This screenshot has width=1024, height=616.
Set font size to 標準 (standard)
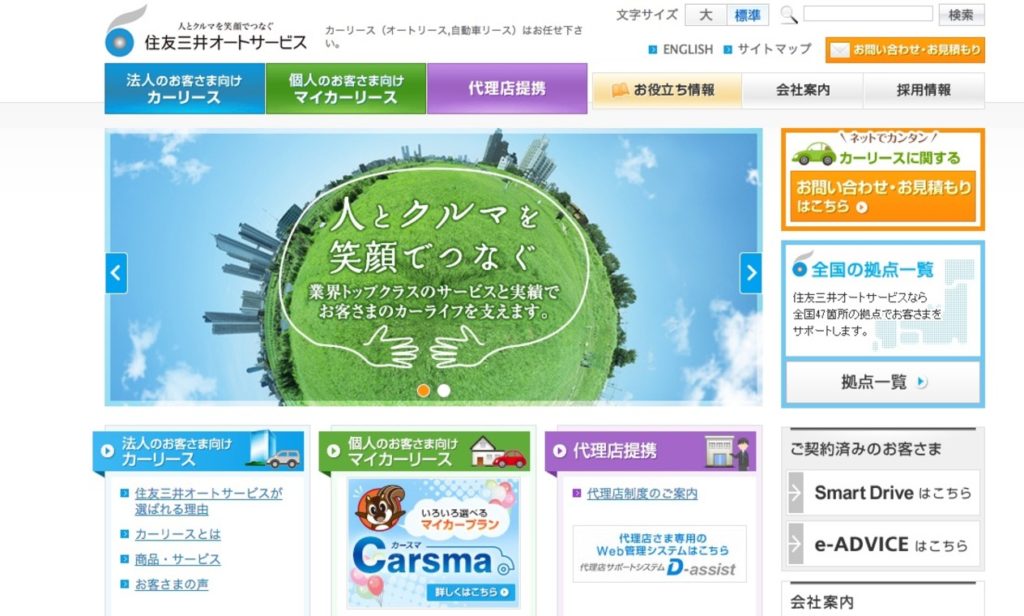point(748,14)
